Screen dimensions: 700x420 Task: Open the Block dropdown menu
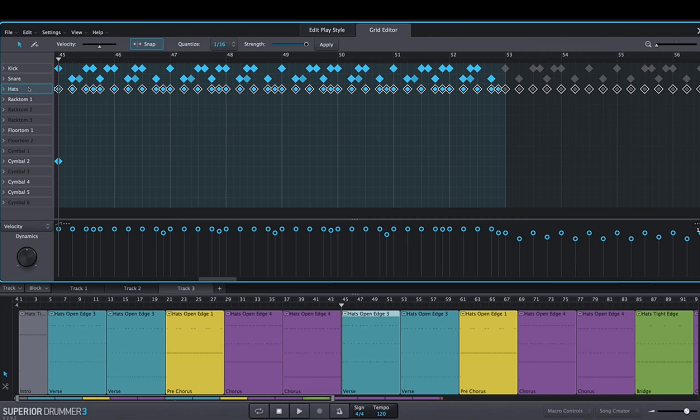[x=39, y=288]
